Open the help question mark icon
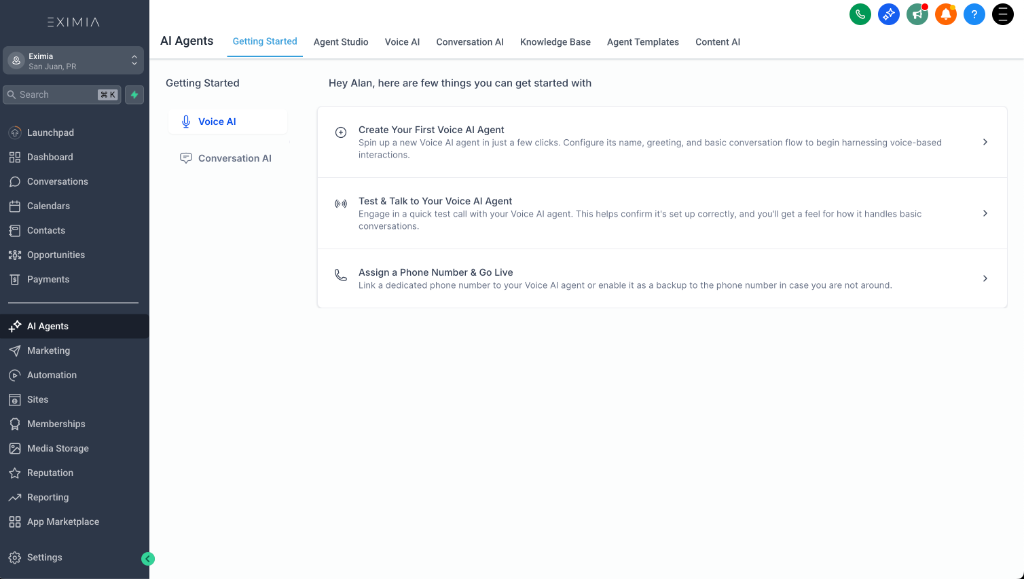Image resolution: width=1024 pixels, height=579 pixels. [973, 14]
